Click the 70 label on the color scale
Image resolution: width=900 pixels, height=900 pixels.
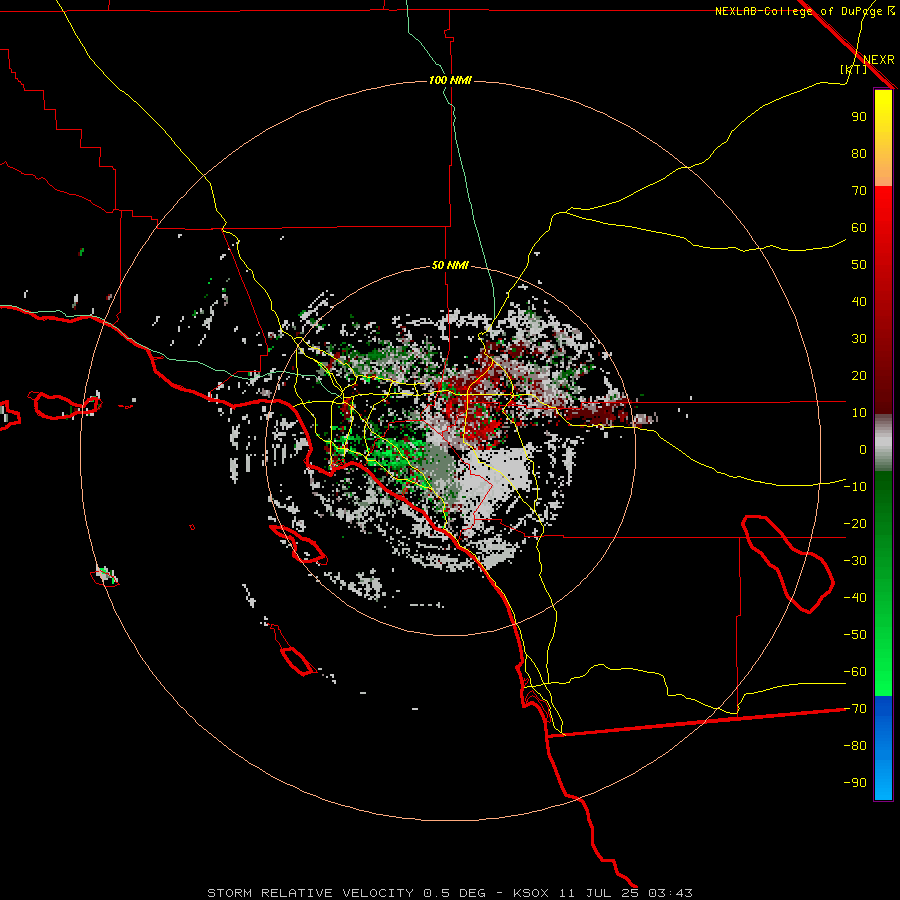pos(859,191)
